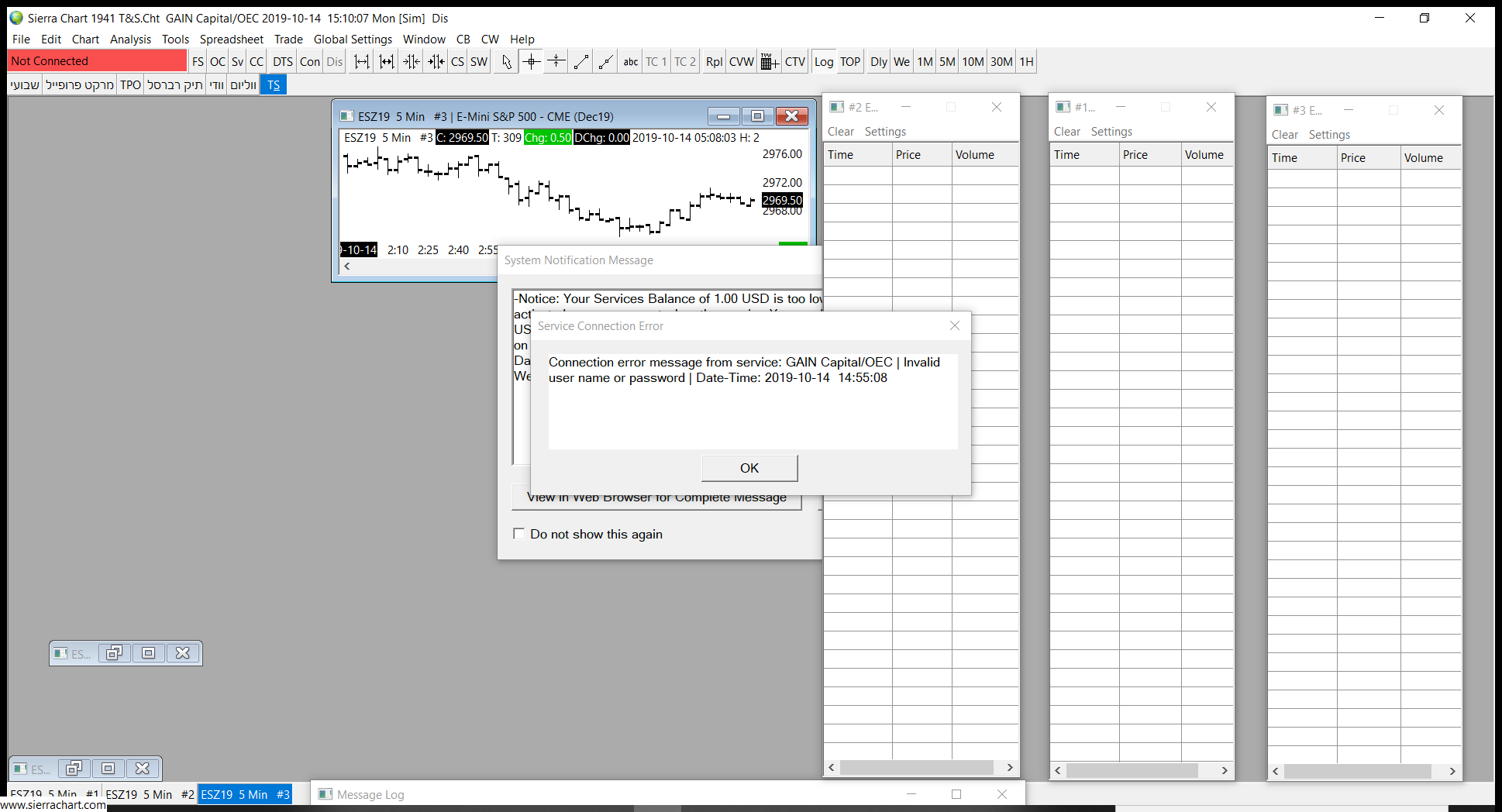Switch to ESZ19 5 Min #3 chart tab
1502x812 pixels.
click(x=245, y=794)
